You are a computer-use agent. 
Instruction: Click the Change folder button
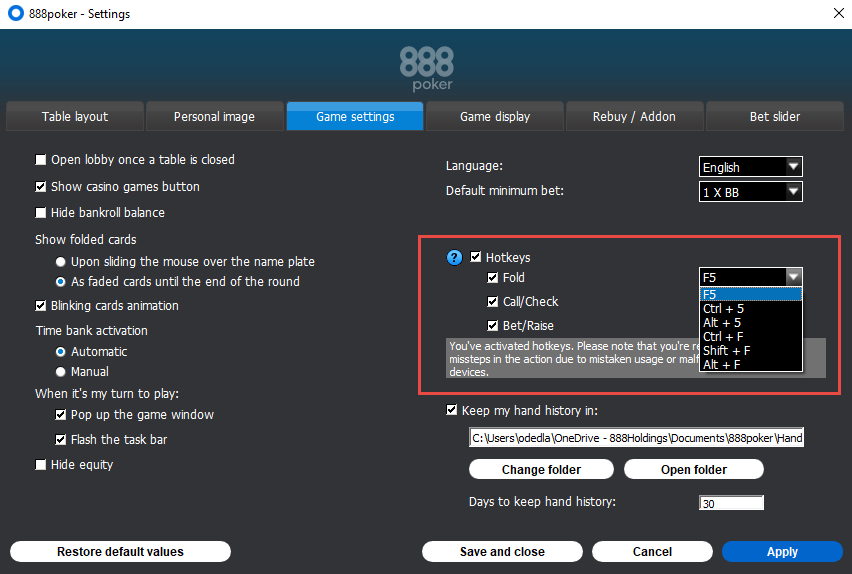(x=540, y=470)
